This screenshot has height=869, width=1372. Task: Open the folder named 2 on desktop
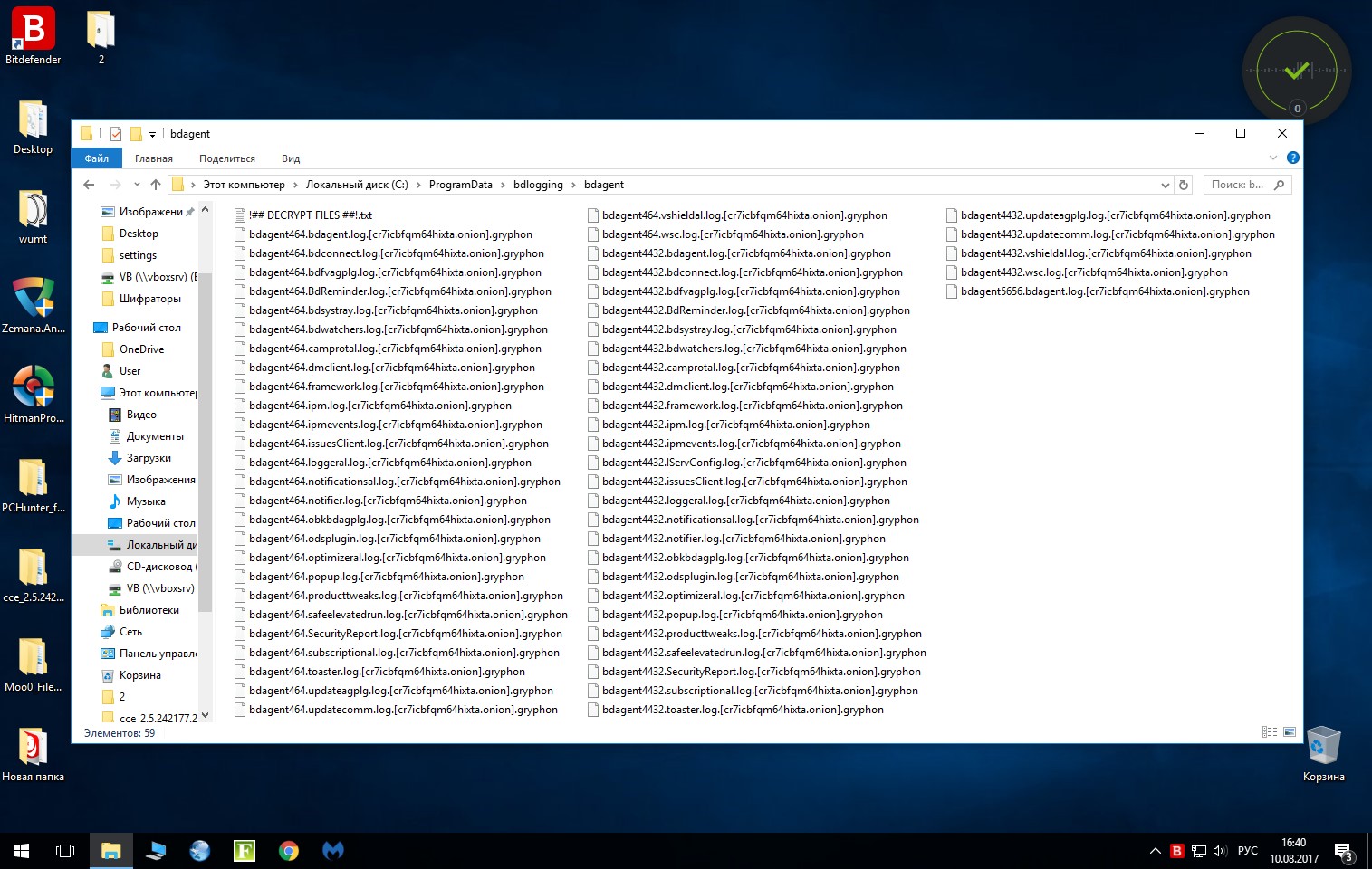tap(101, 36)
